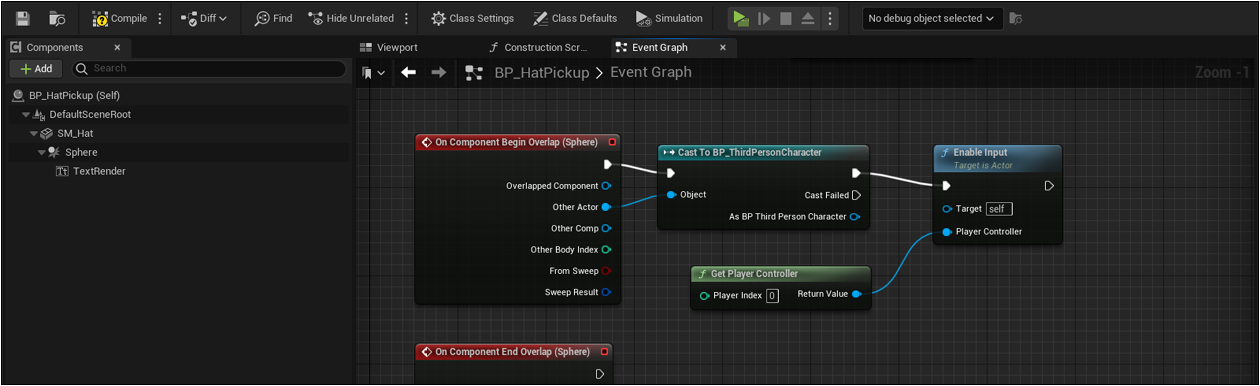Click BP_HatPickup in the breadcrumb
Screen dimensions: 1260x386
point(542,72)
